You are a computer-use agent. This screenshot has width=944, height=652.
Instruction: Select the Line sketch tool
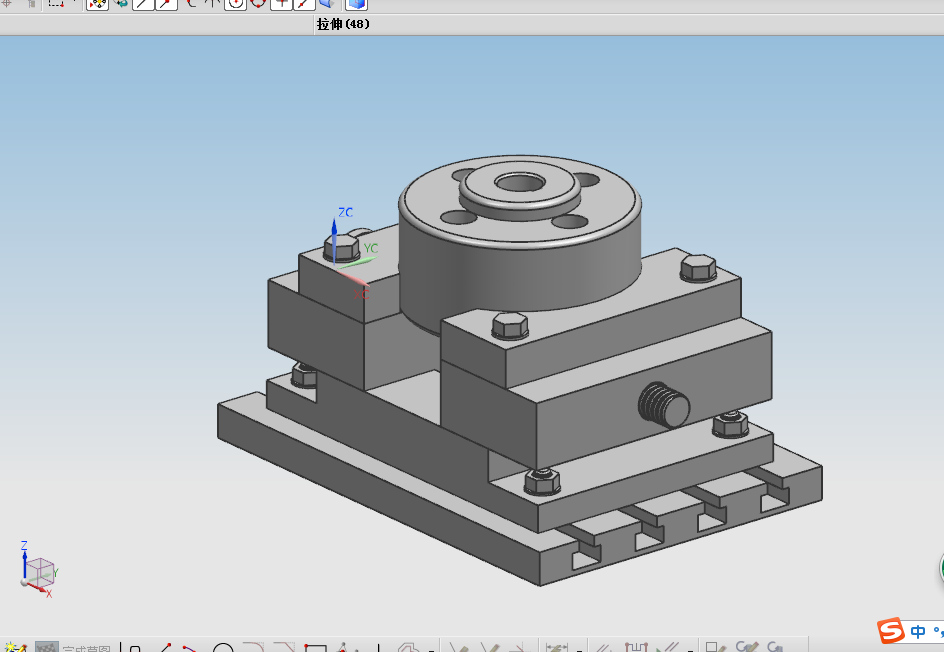click(166, 647)
